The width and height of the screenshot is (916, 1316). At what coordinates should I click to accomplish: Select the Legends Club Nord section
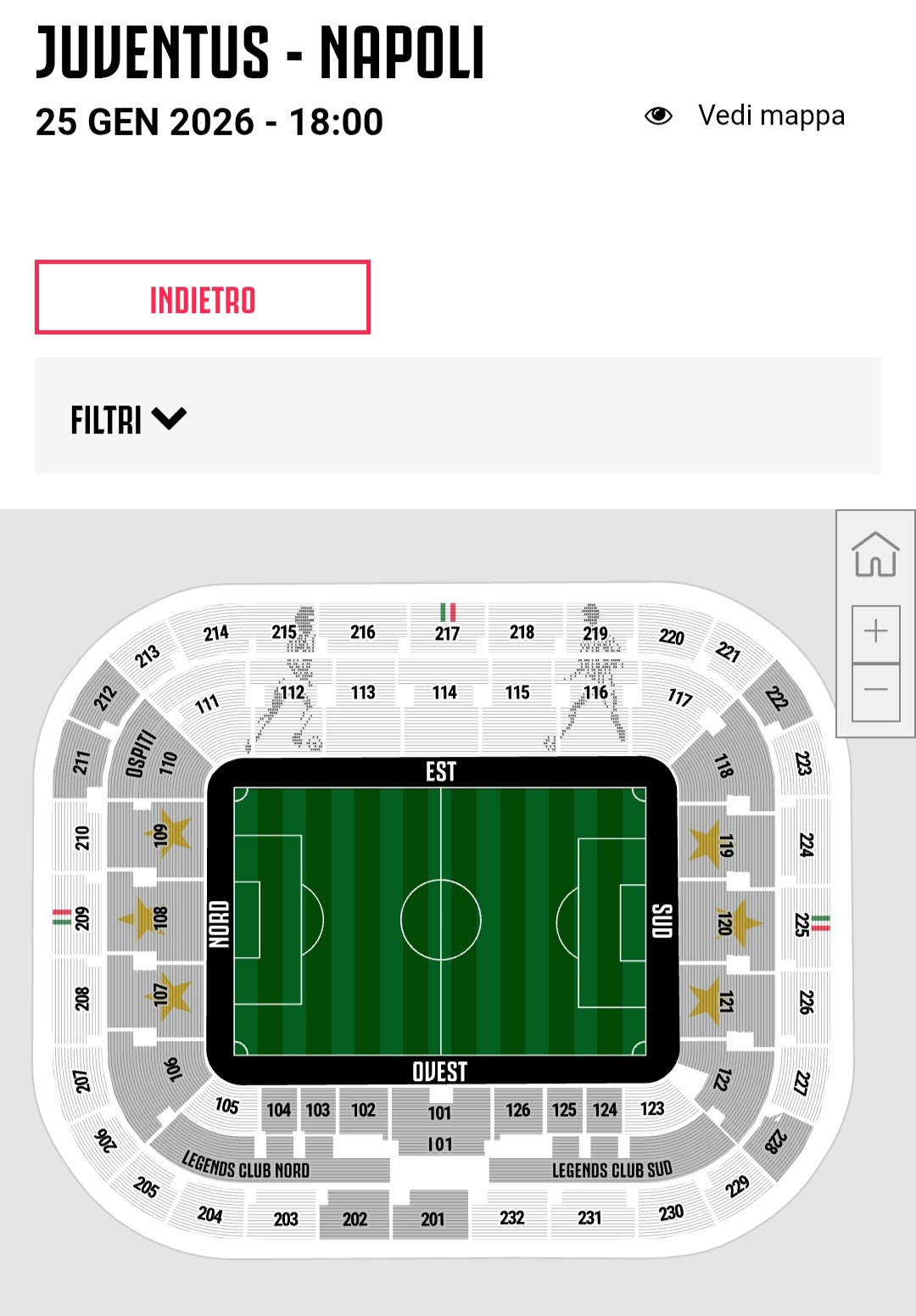(x=246, y=1168)
